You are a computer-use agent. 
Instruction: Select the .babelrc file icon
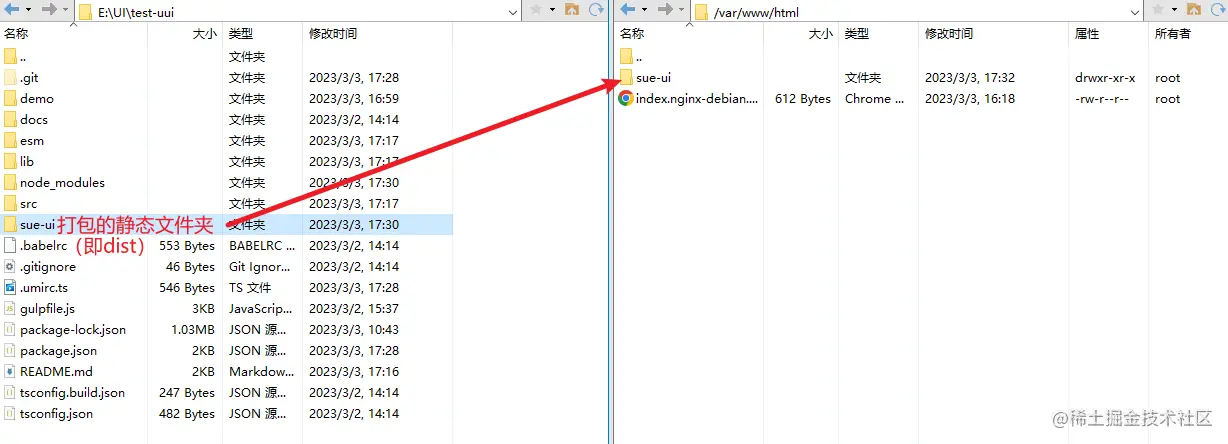click(10, 245)
